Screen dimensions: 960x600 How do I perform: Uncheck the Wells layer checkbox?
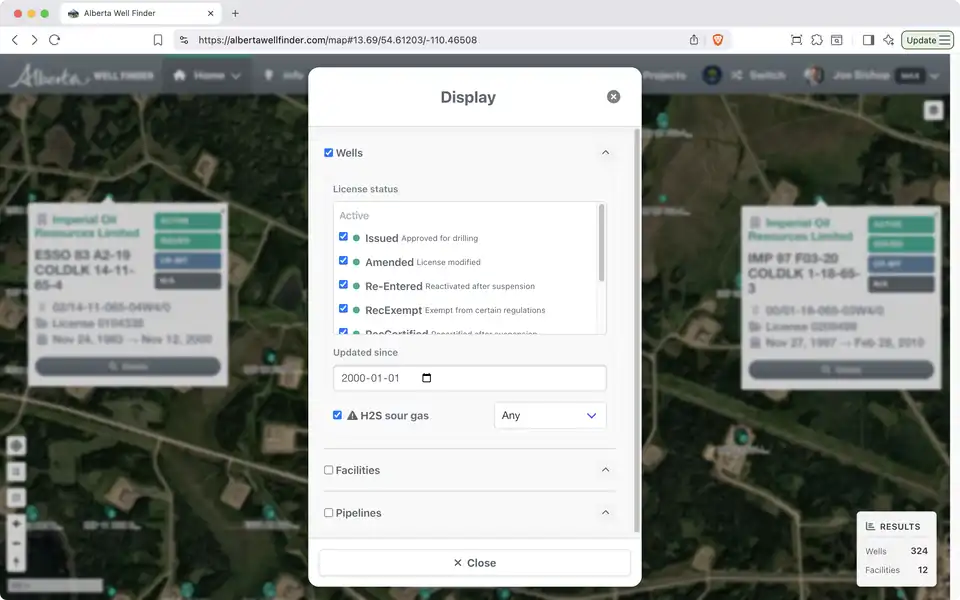pos(329,152)
